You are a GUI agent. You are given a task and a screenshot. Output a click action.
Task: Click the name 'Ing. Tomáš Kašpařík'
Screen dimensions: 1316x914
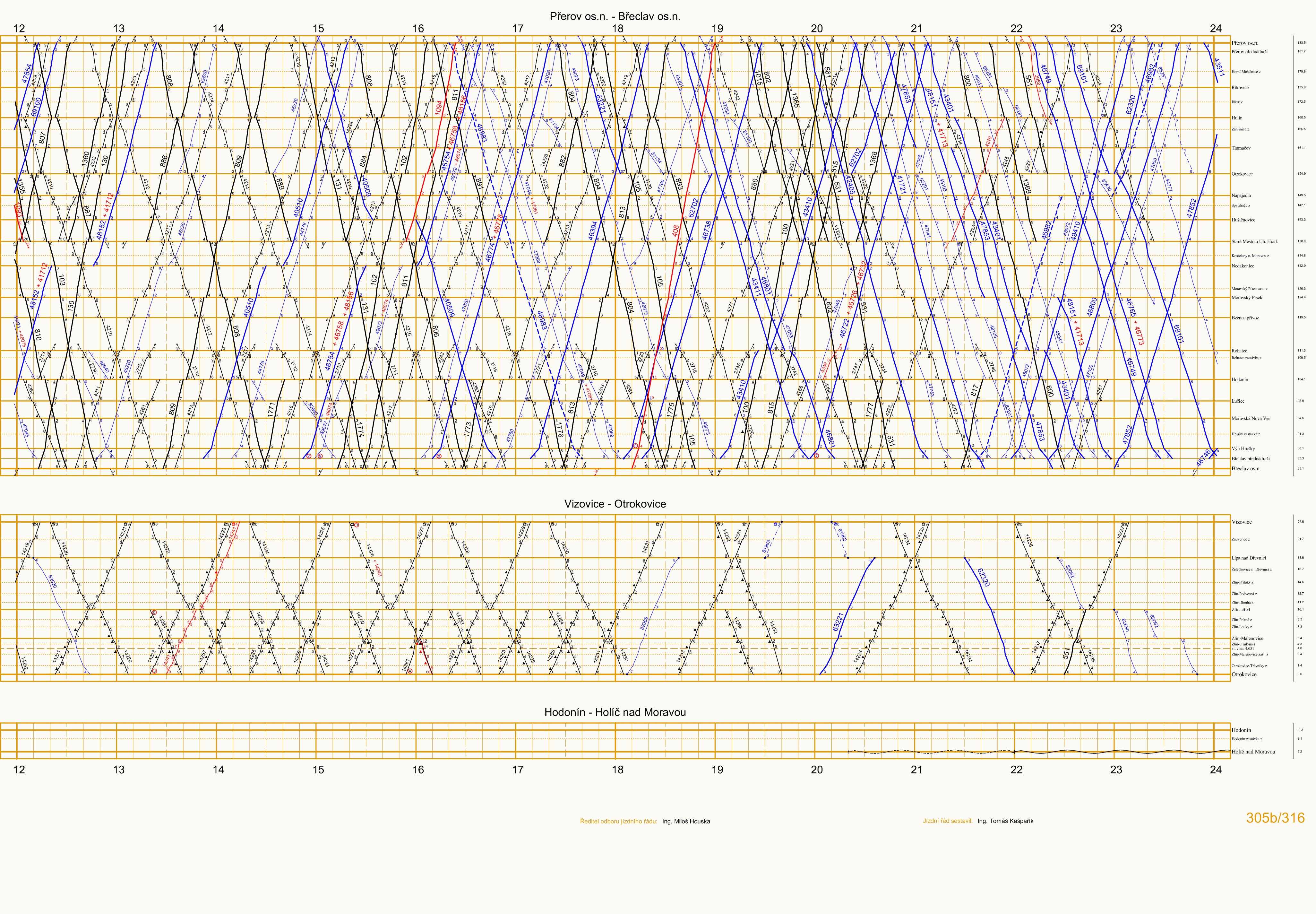1005,821
